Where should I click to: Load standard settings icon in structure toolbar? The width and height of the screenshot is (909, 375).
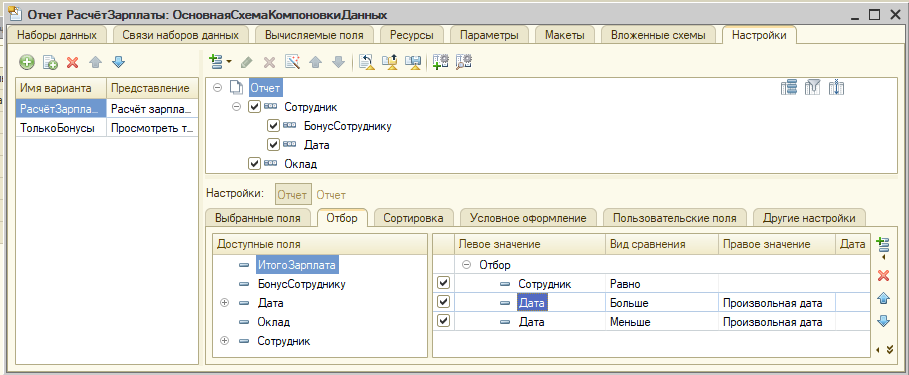[366, 62]
